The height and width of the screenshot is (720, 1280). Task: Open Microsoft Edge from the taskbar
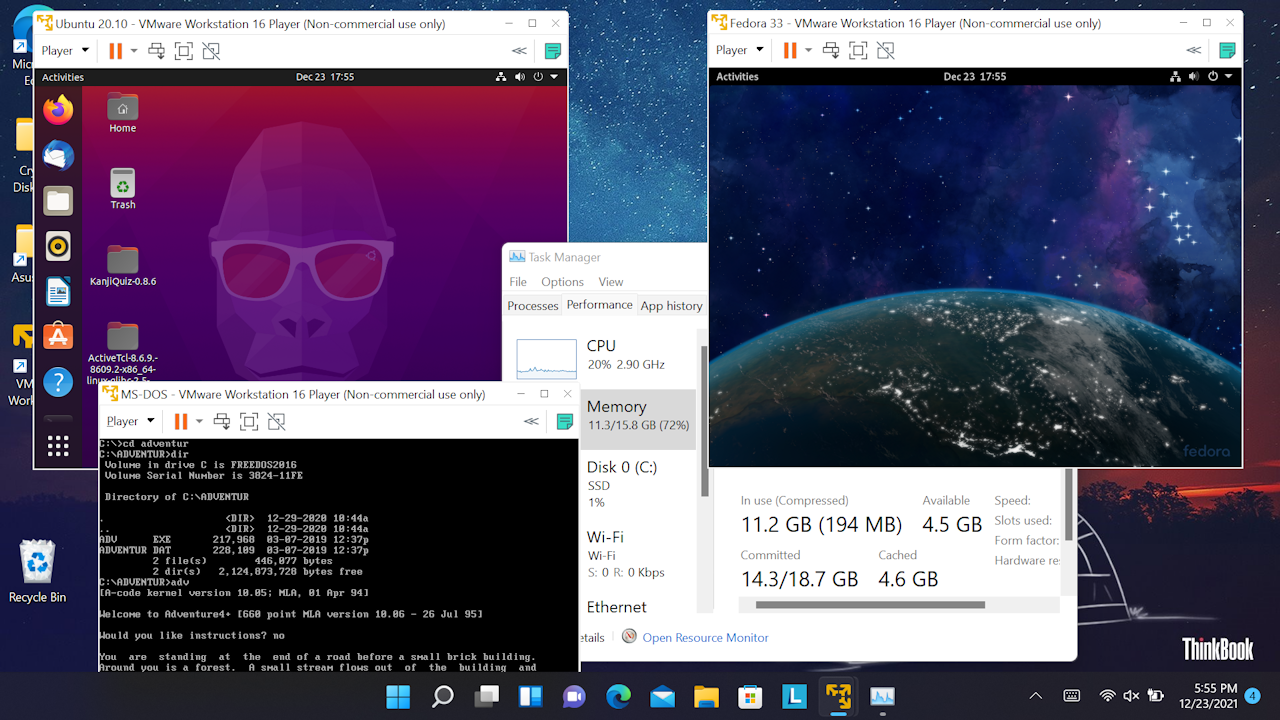618,696
